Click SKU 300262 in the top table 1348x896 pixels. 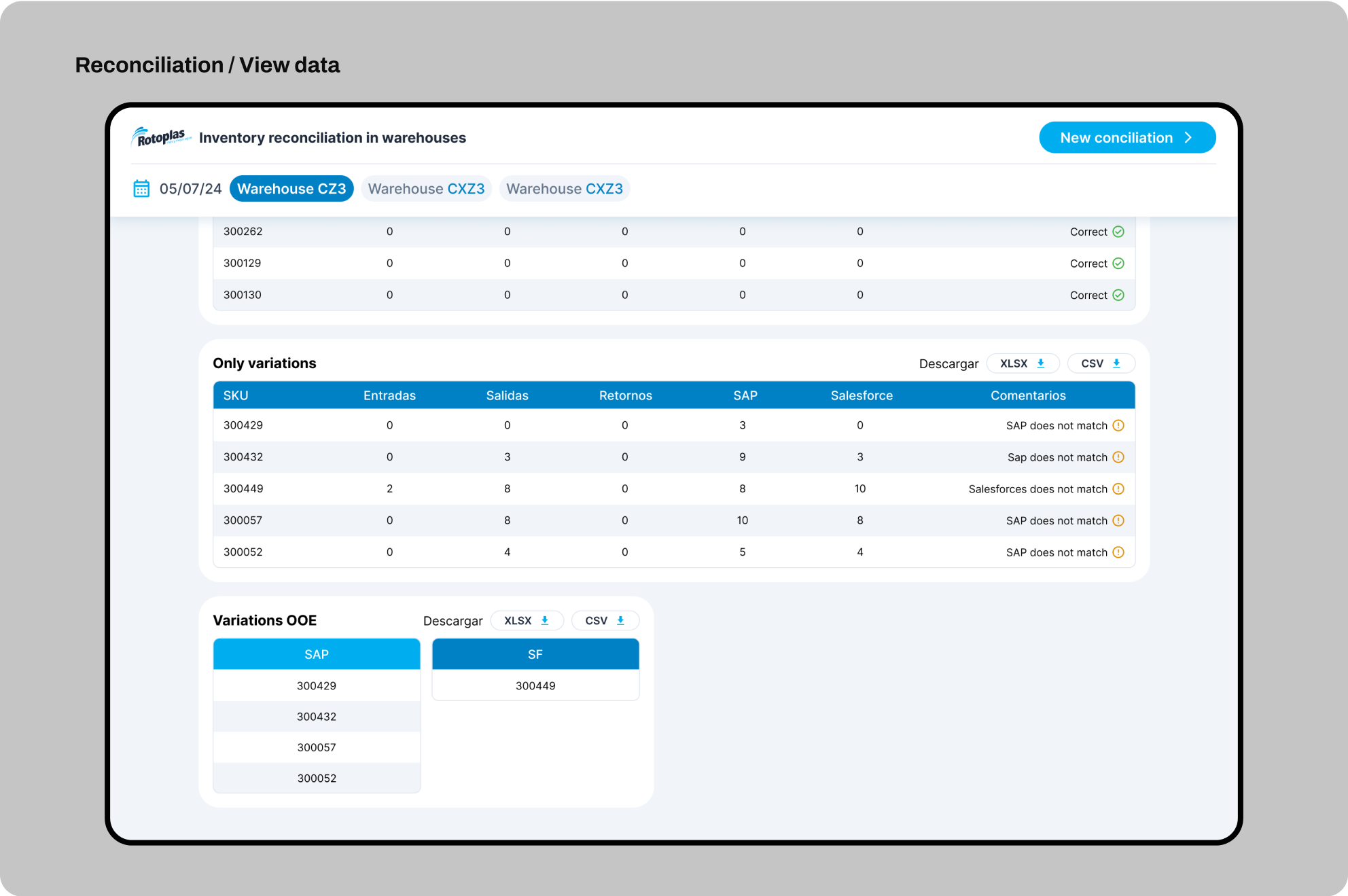pyautogui.click(x=243, y=232)
